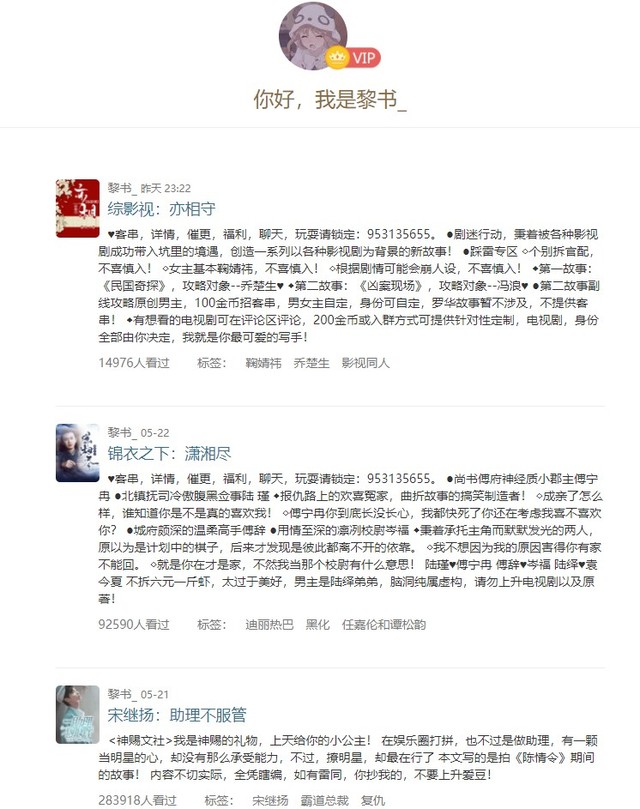640x809 pixels.
Task: Open the 综影视：亦相守 book cover thumbnail
Action: pos(77,208)
